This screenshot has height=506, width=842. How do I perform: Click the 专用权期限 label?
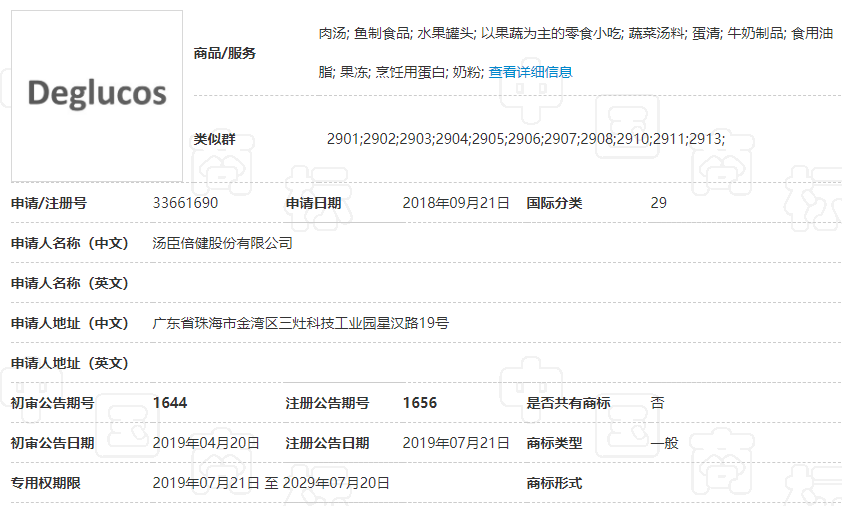tap(46, 483)
